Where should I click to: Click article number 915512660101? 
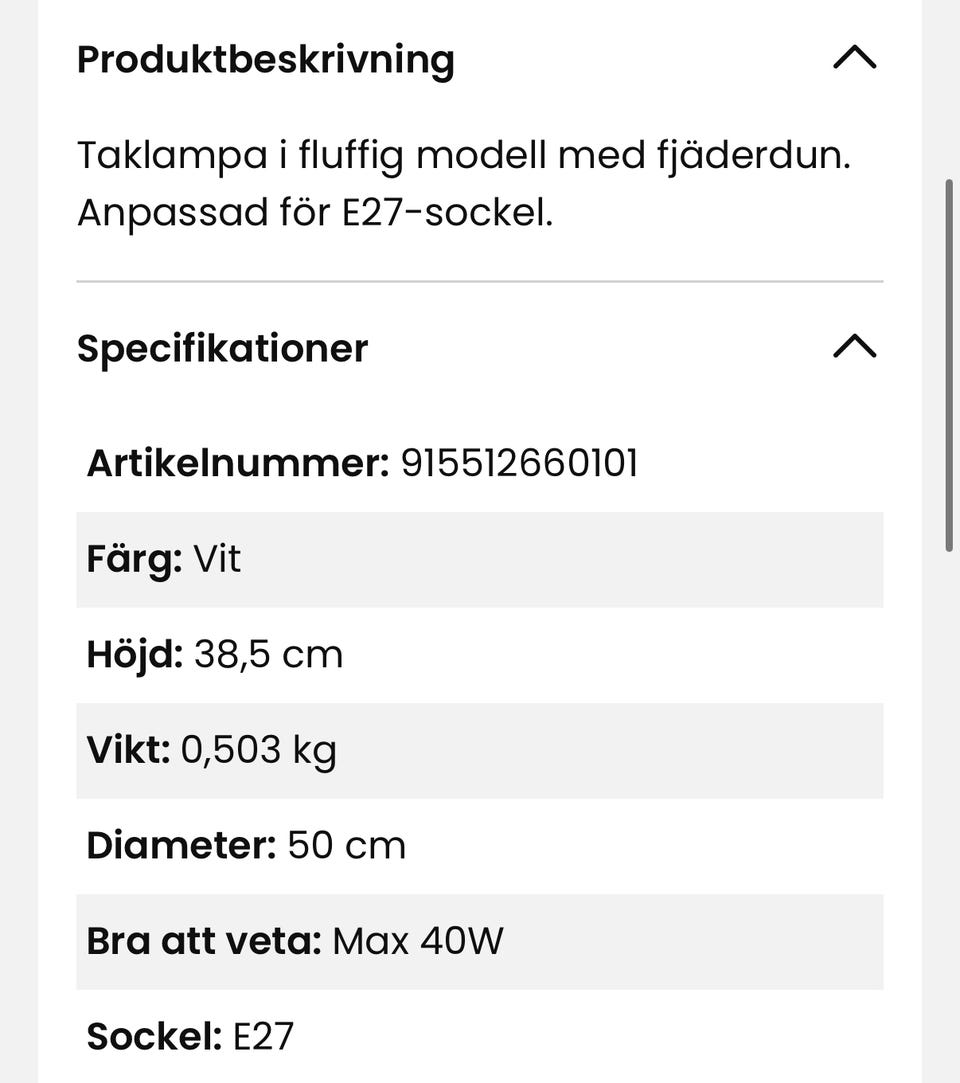pos(519,464)
